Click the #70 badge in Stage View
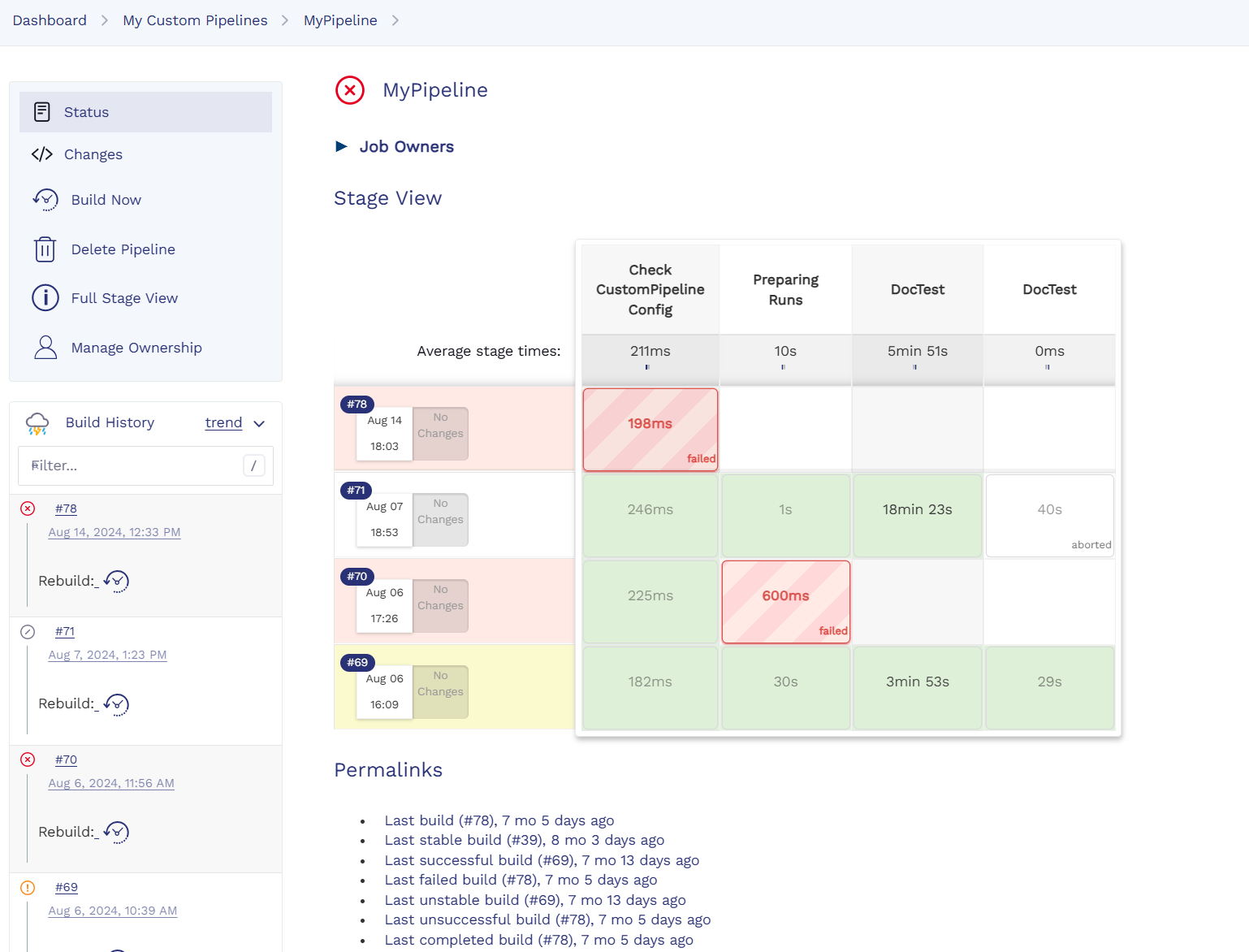 point(357,576)
